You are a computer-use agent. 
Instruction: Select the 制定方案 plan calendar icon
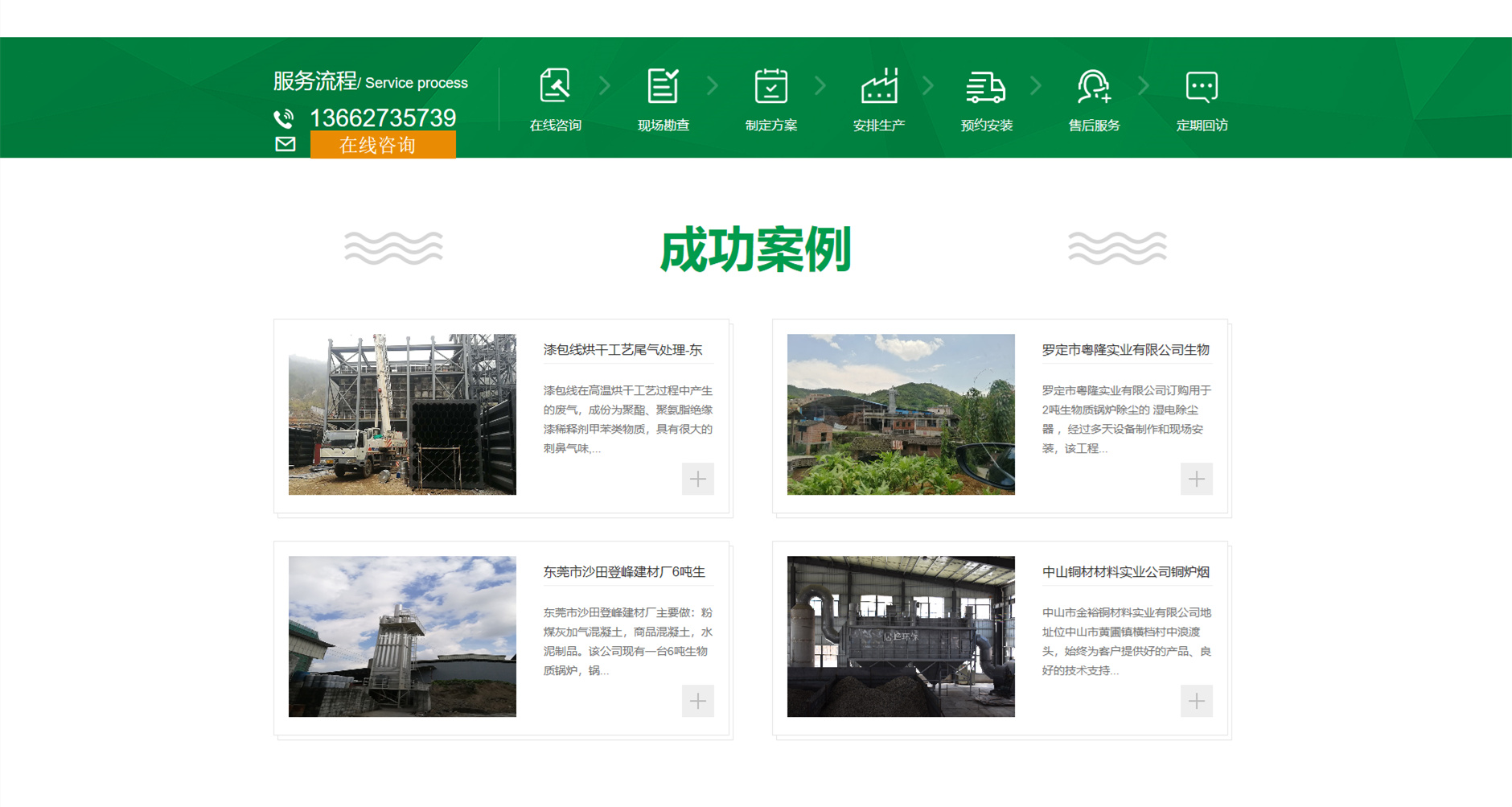click(770, 86)
